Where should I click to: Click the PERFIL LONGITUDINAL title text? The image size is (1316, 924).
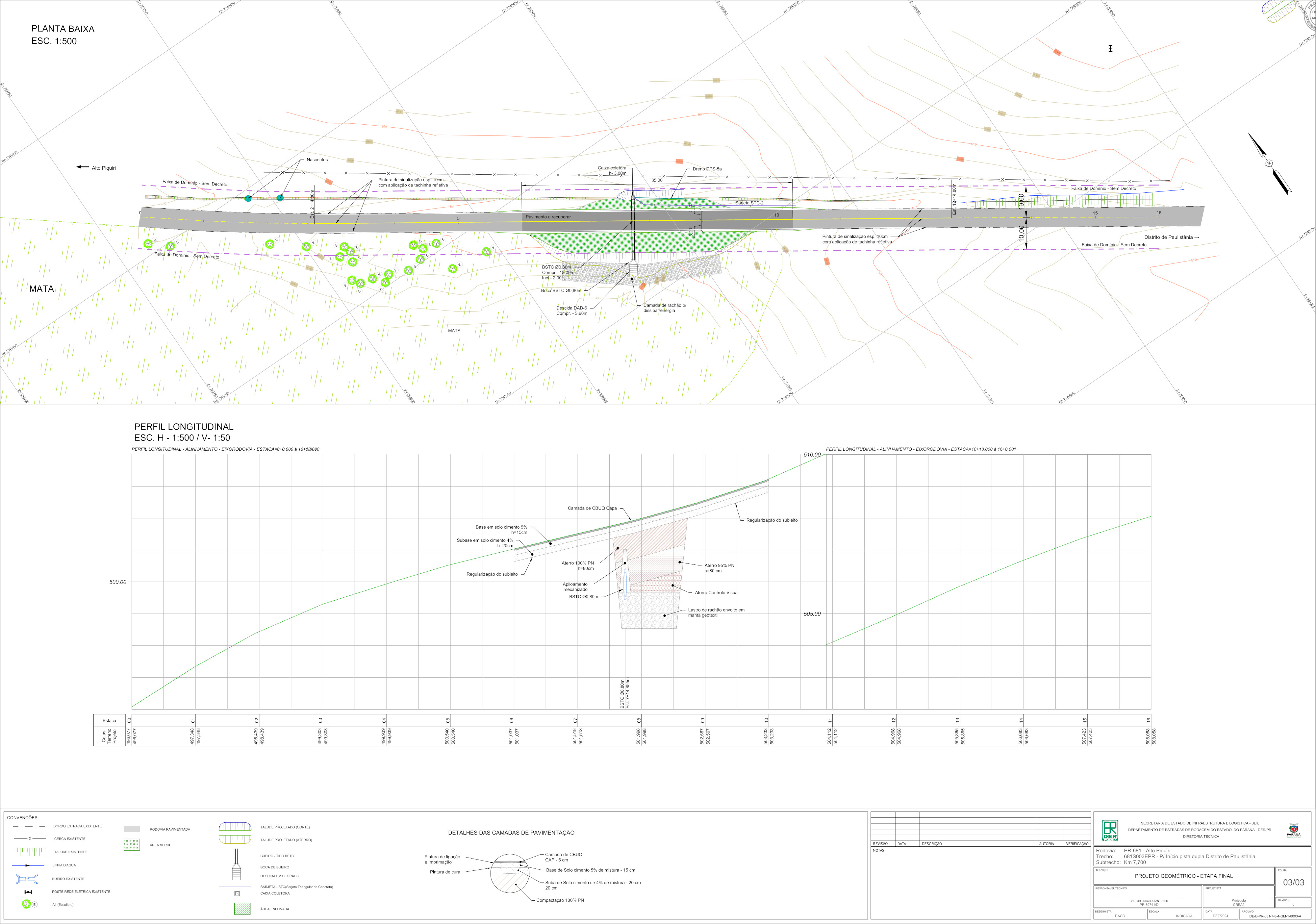(183, 426)
